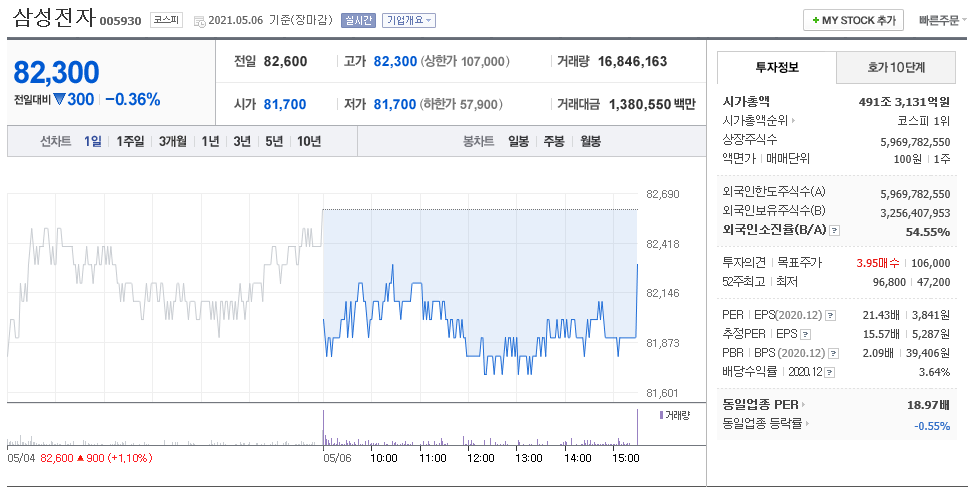This screenshot has height=487, width=972.
Task: Click the 거래대금 value 1,380,550 백만
Action: 652,104
